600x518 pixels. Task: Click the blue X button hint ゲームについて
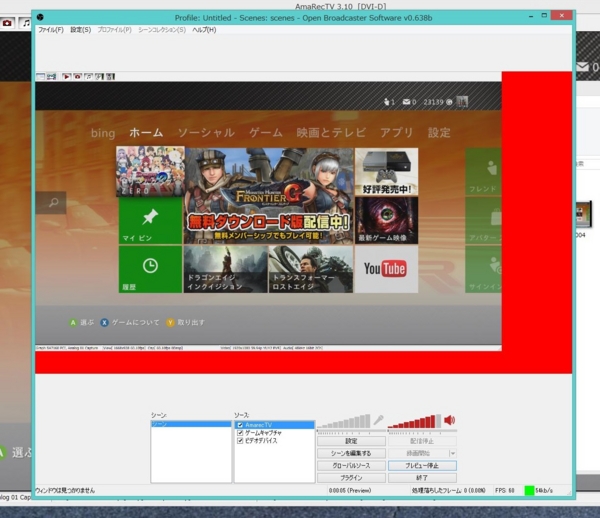point(104,323)
